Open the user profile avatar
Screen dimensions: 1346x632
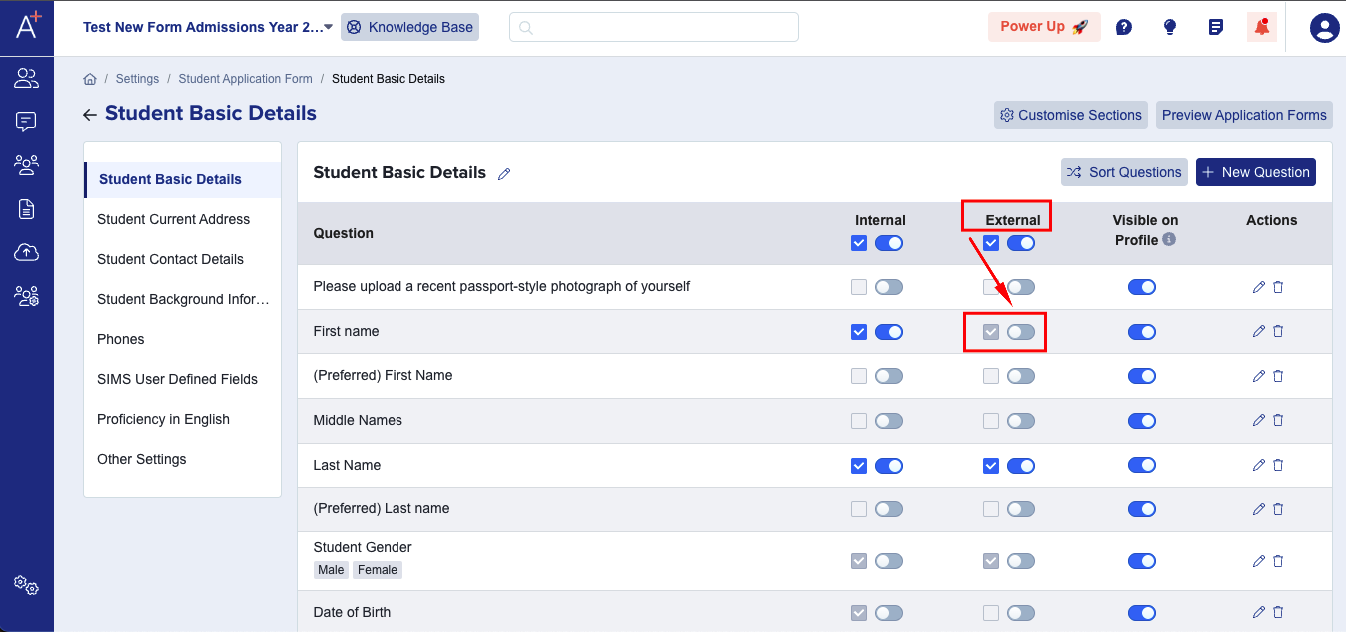(1324, 27)
